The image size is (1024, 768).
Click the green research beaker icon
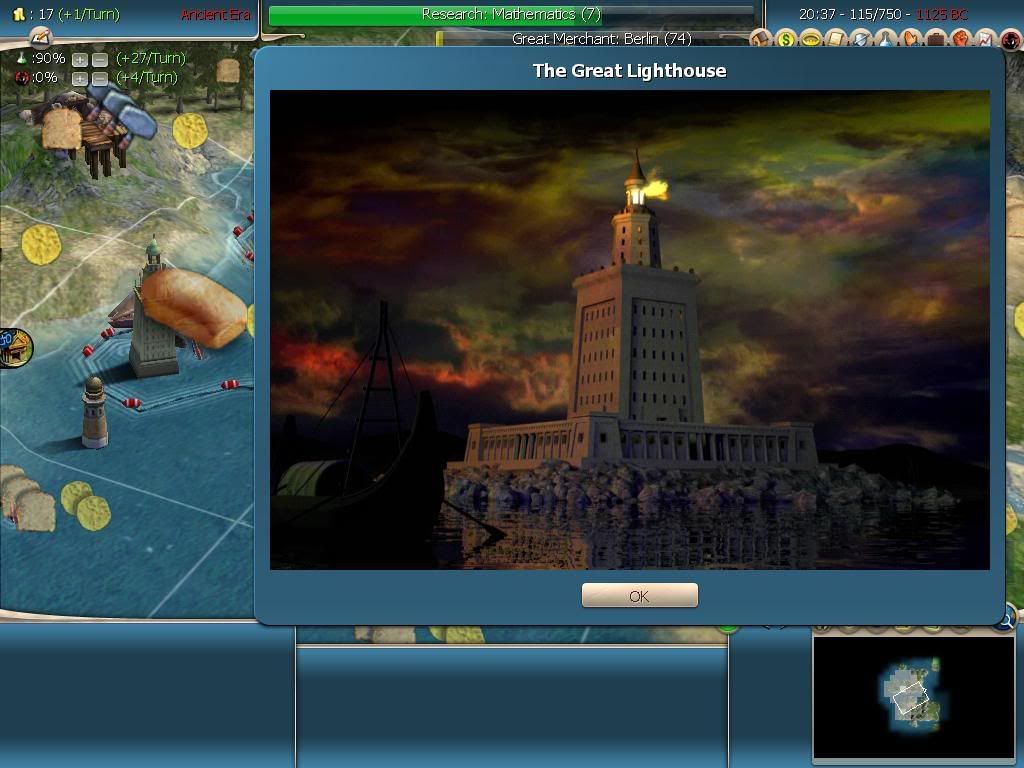tap(22, 59)
